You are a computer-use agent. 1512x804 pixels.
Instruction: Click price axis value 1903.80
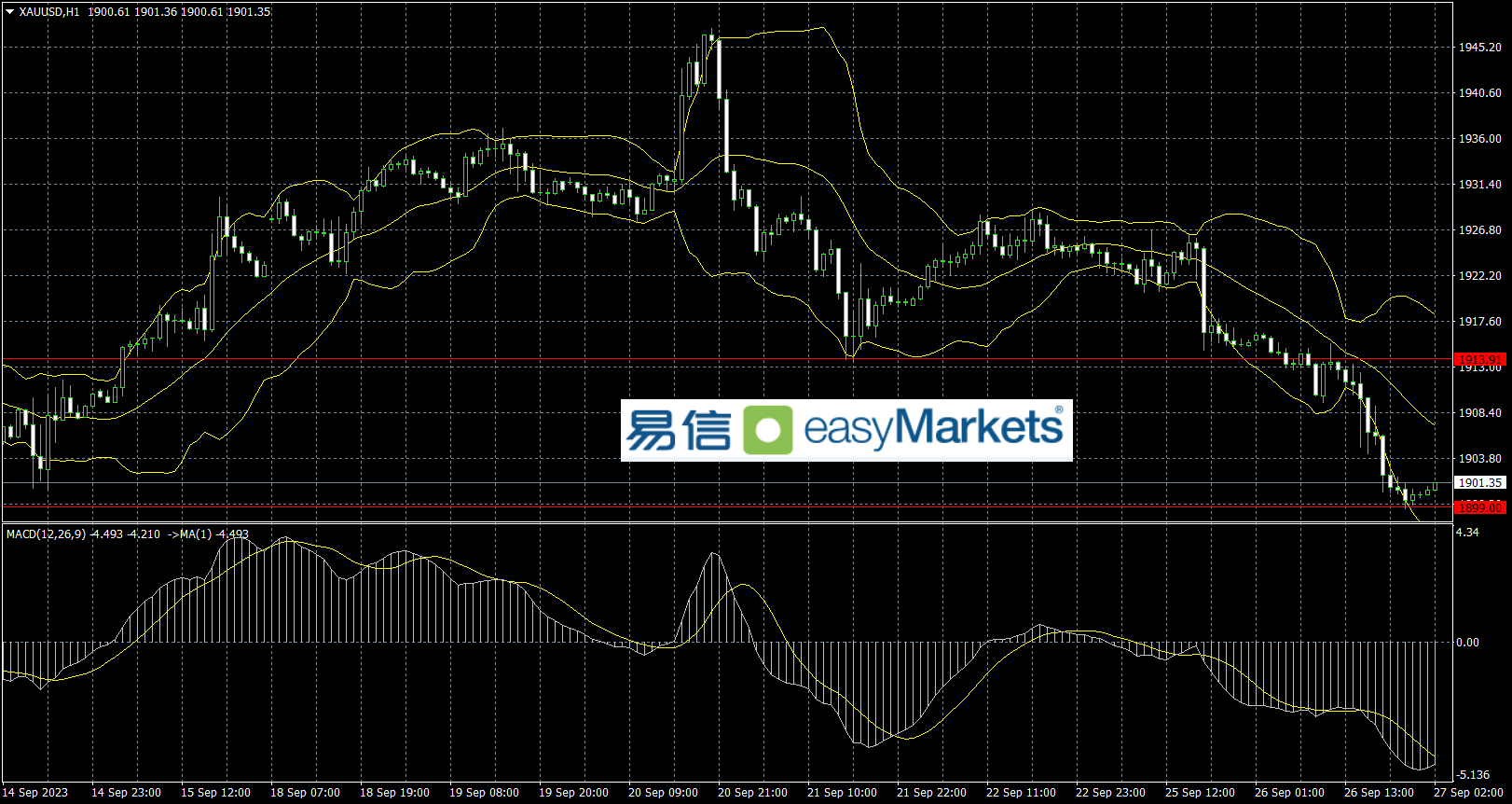click(x=1480, y=459)
